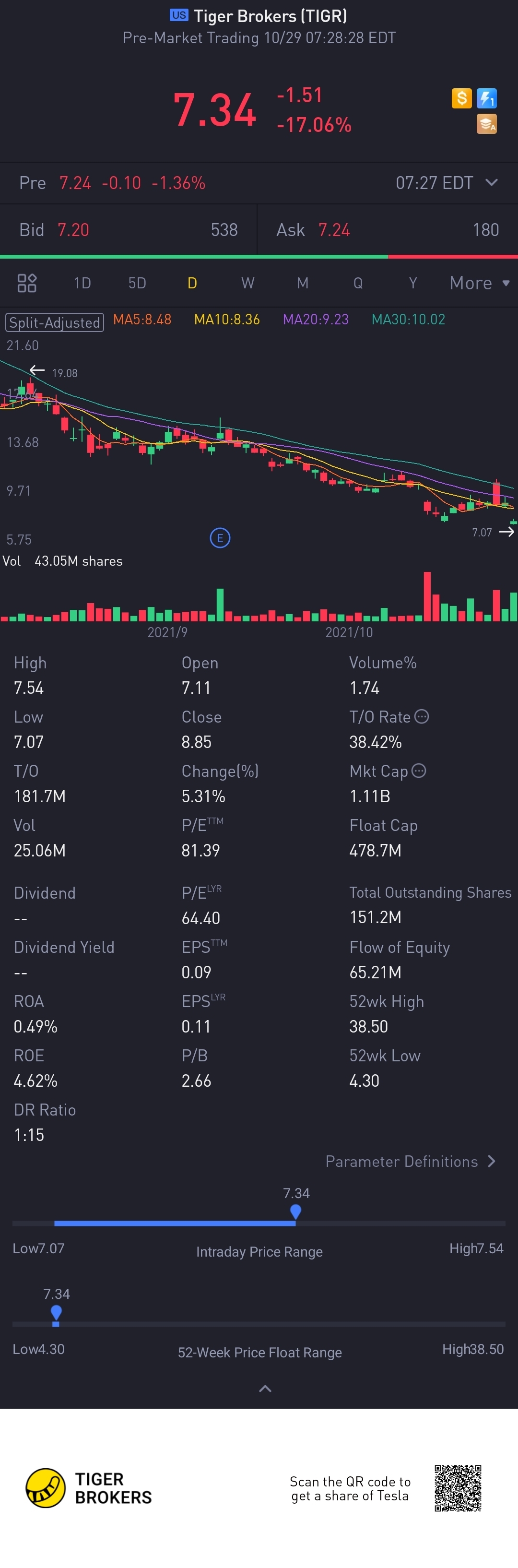Viewport: 518px width, 1568px height.
Task: Tap the DR Ratio 1:15 value
Action: click(x=29, y=1135)
